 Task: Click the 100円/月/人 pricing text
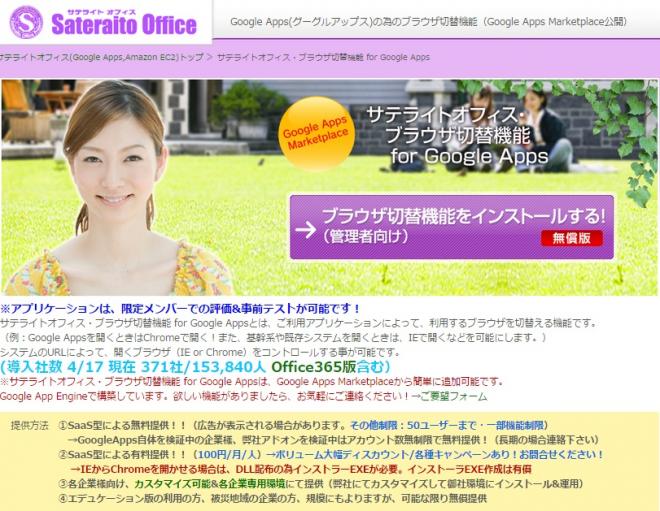[x=226, y=455]
